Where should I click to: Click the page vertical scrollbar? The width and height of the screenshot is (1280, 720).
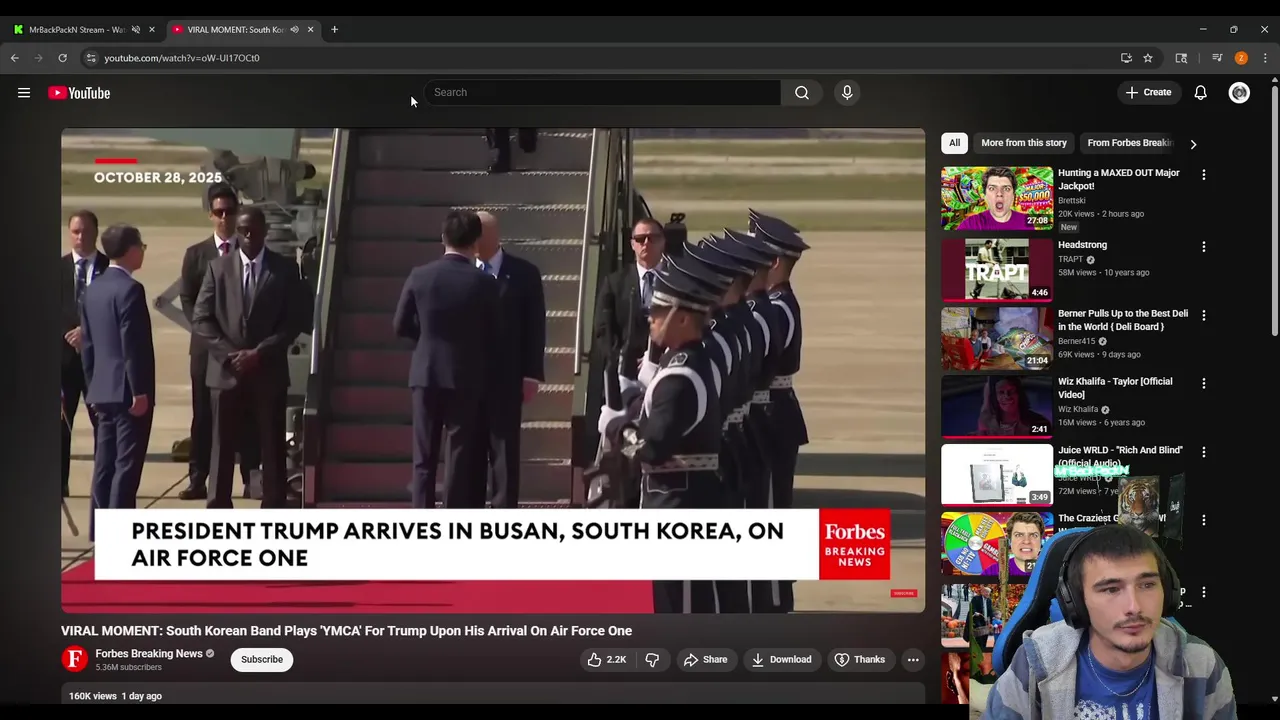1274,210
